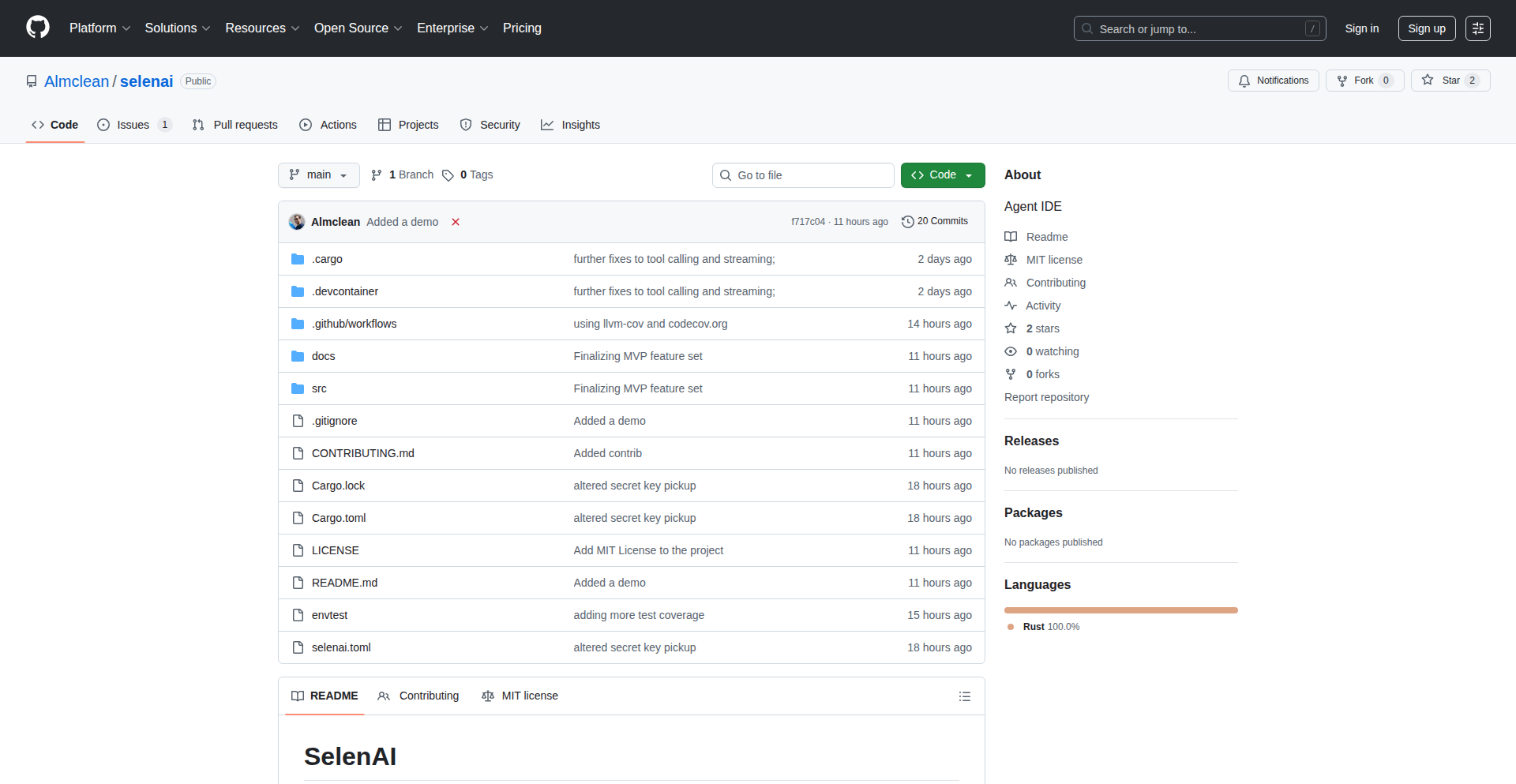Expand the Open Source menu

pyautogui.click(x=358, y=28)
